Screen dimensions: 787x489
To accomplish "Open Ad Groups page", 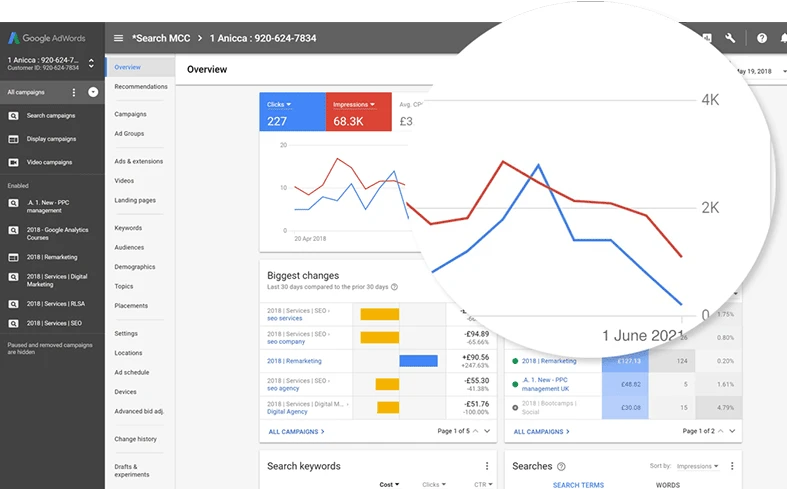I will (129, 134).
